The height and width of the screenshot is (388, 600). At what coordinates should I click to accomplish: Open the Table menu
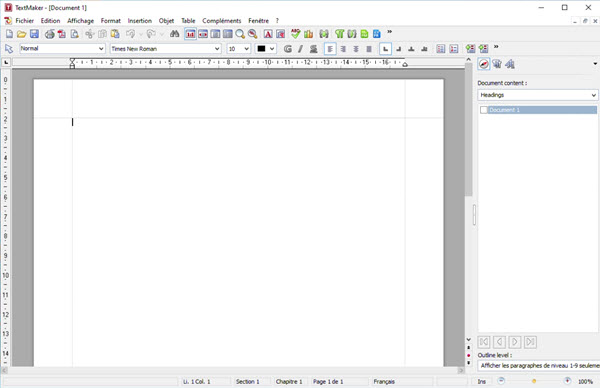(x=188, y=21)
